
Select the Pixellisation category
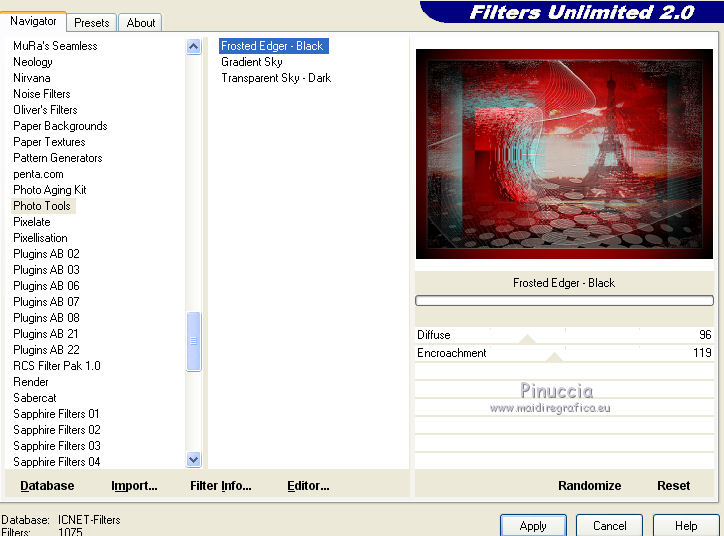(x=41, y=238)
